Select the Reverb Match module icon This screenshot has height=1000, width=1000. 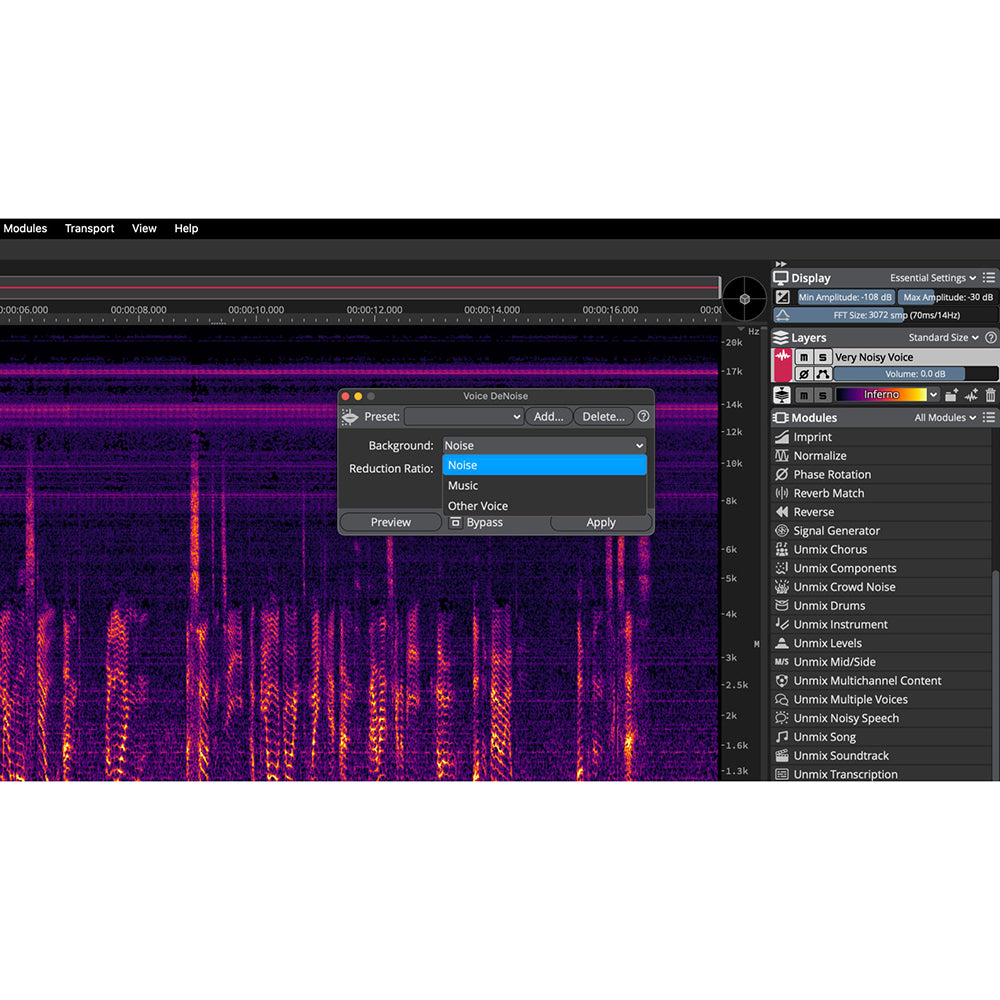pos(782,493)
